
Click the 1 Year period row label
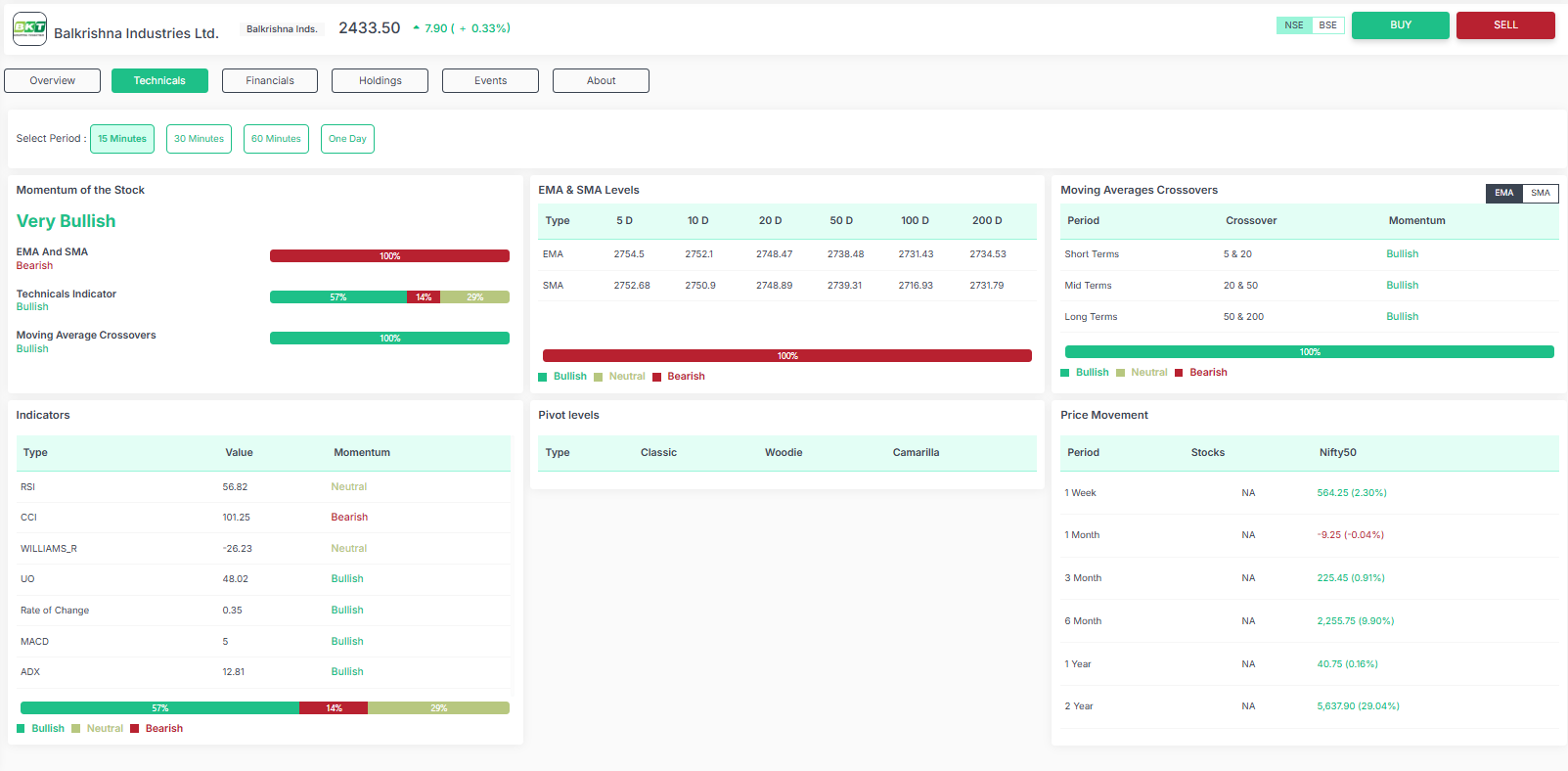1078,664
